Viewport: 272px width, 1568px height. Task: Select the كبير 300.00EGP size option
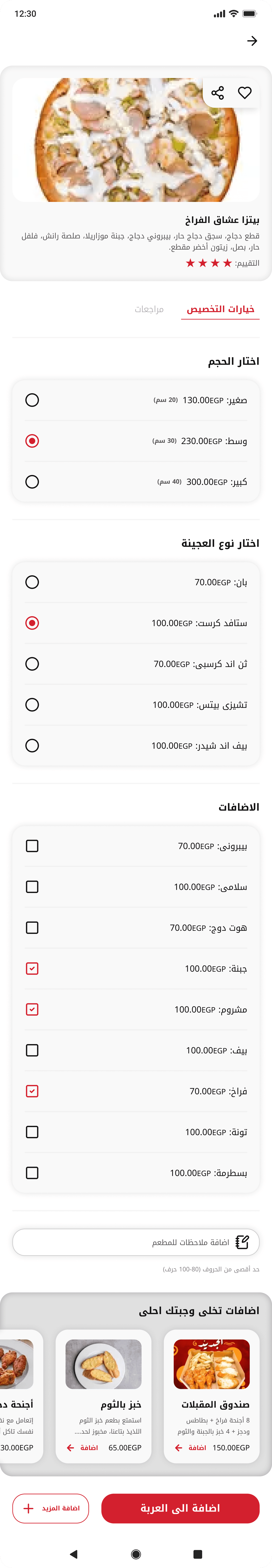(32, 482)
